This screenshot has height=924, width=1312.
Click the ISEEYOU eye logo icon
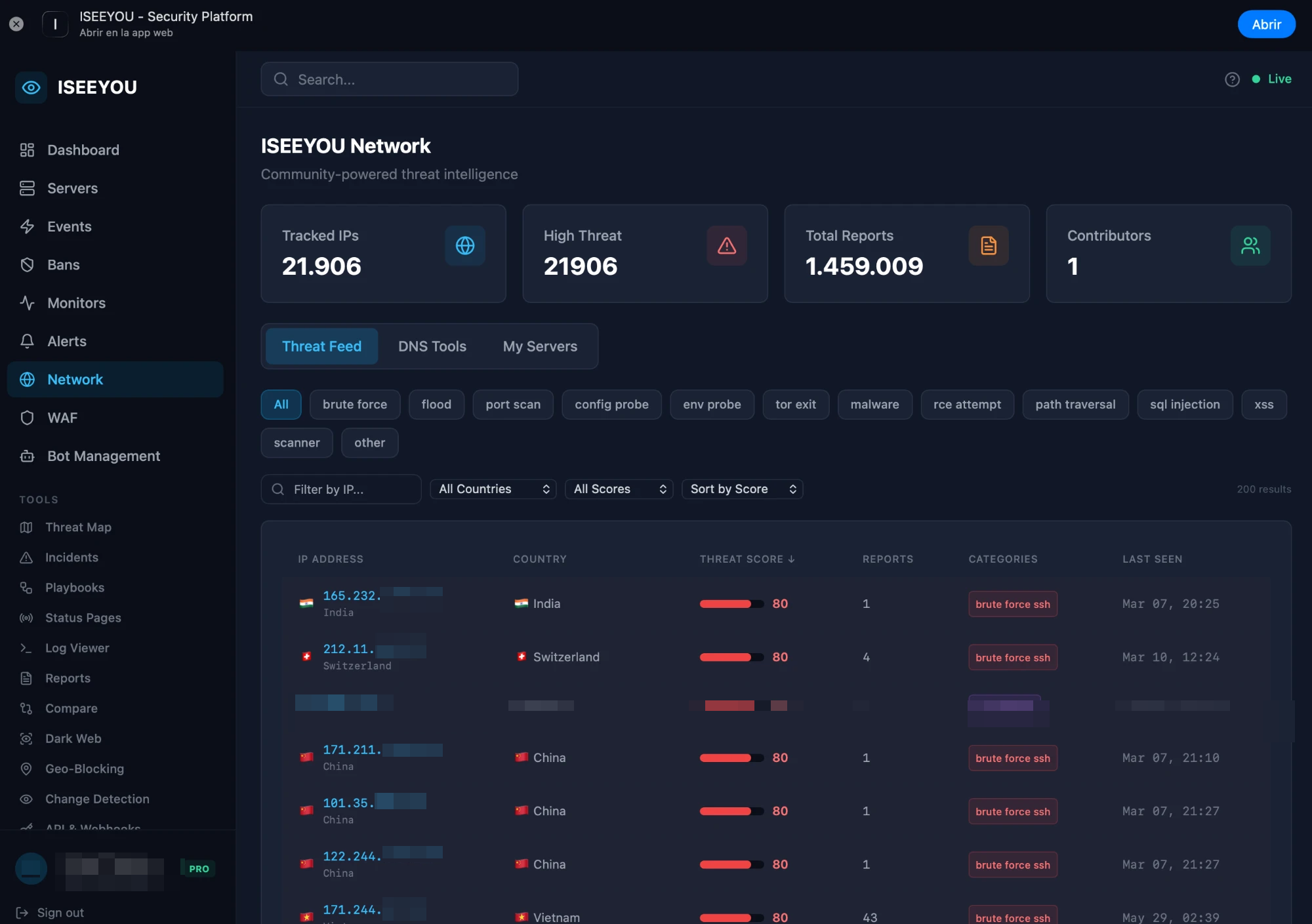click(x=31, y=87)
